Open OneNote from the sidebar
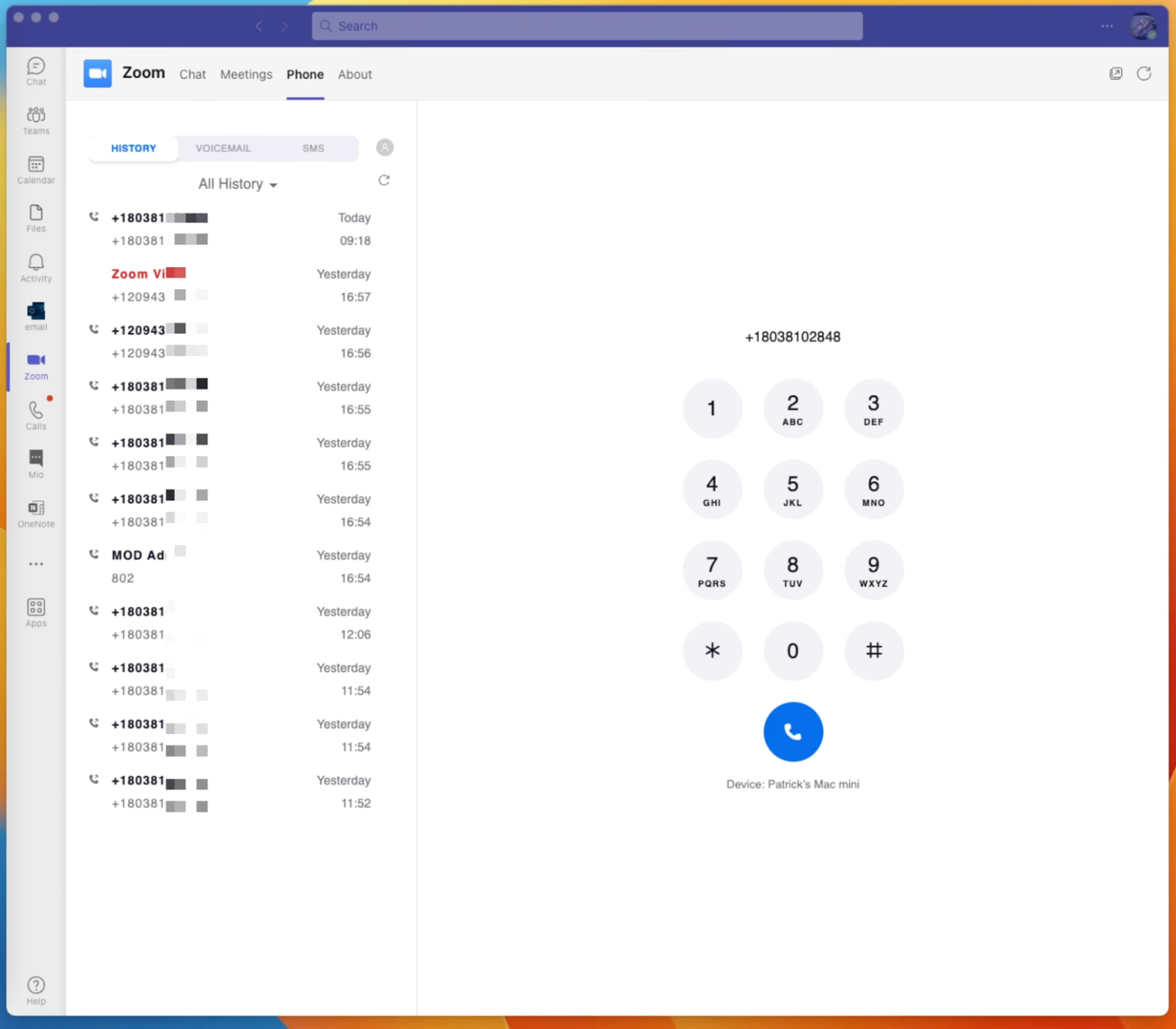 [36, 514]
